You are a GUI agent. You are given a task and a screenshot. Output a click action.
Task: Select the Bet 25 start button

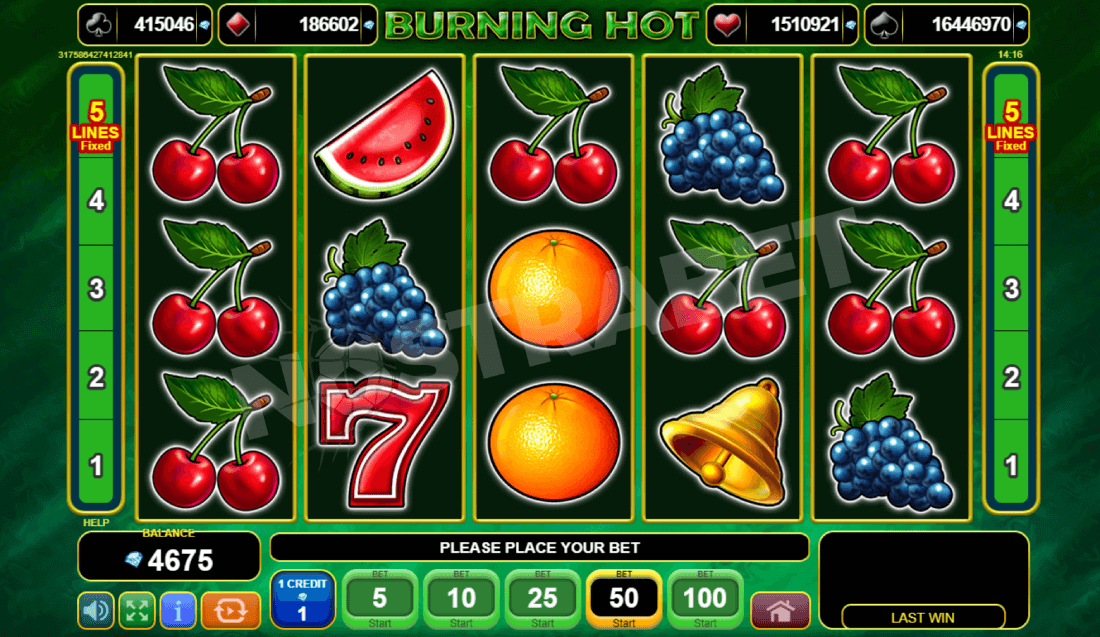coord(542,600)
